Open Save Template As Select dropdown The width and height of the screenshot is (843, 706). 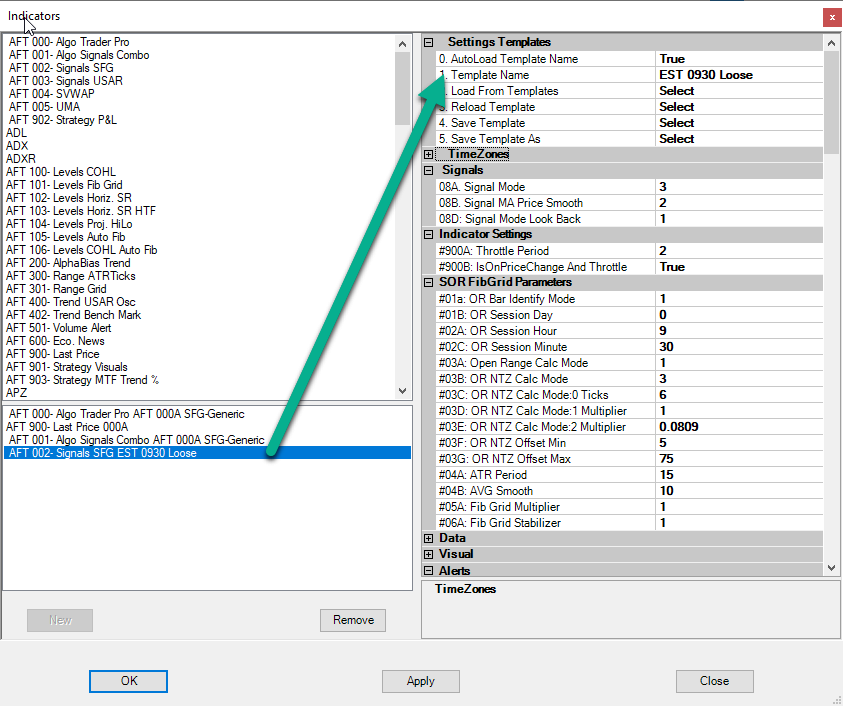coord(738,139)
